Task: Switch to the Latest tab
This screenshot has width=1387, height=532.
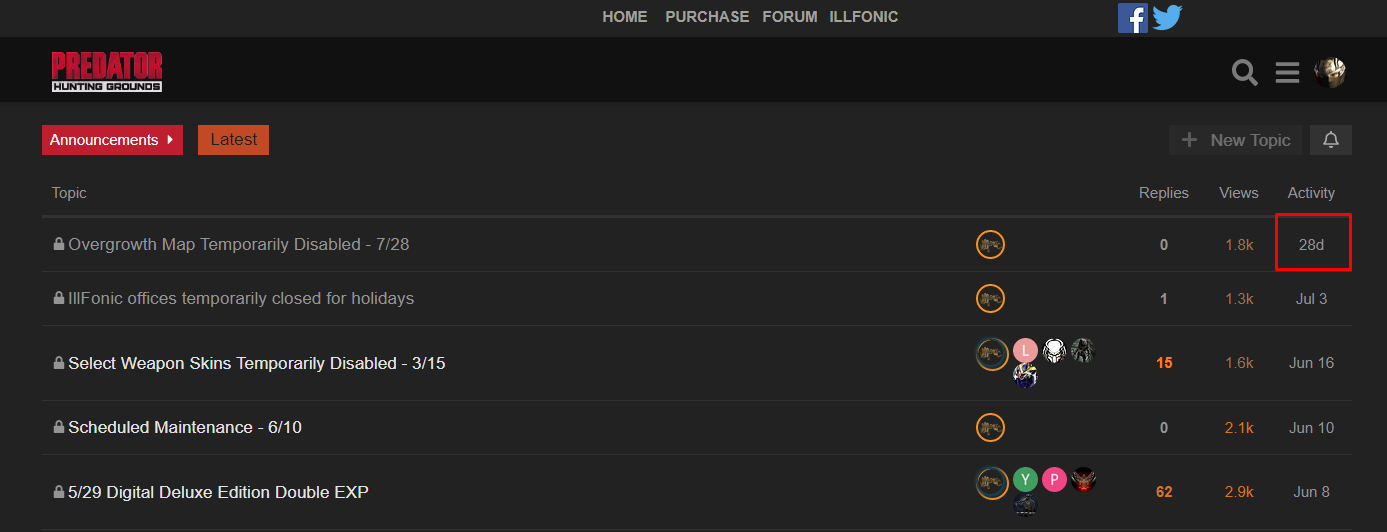Action: 234,140
